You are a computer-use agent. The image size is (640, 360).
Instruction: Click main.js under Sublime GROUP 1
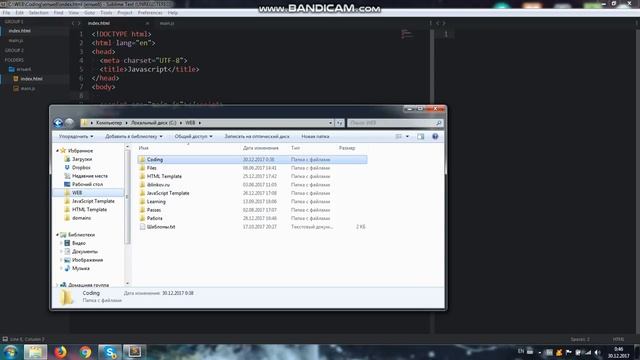point(16,40)
